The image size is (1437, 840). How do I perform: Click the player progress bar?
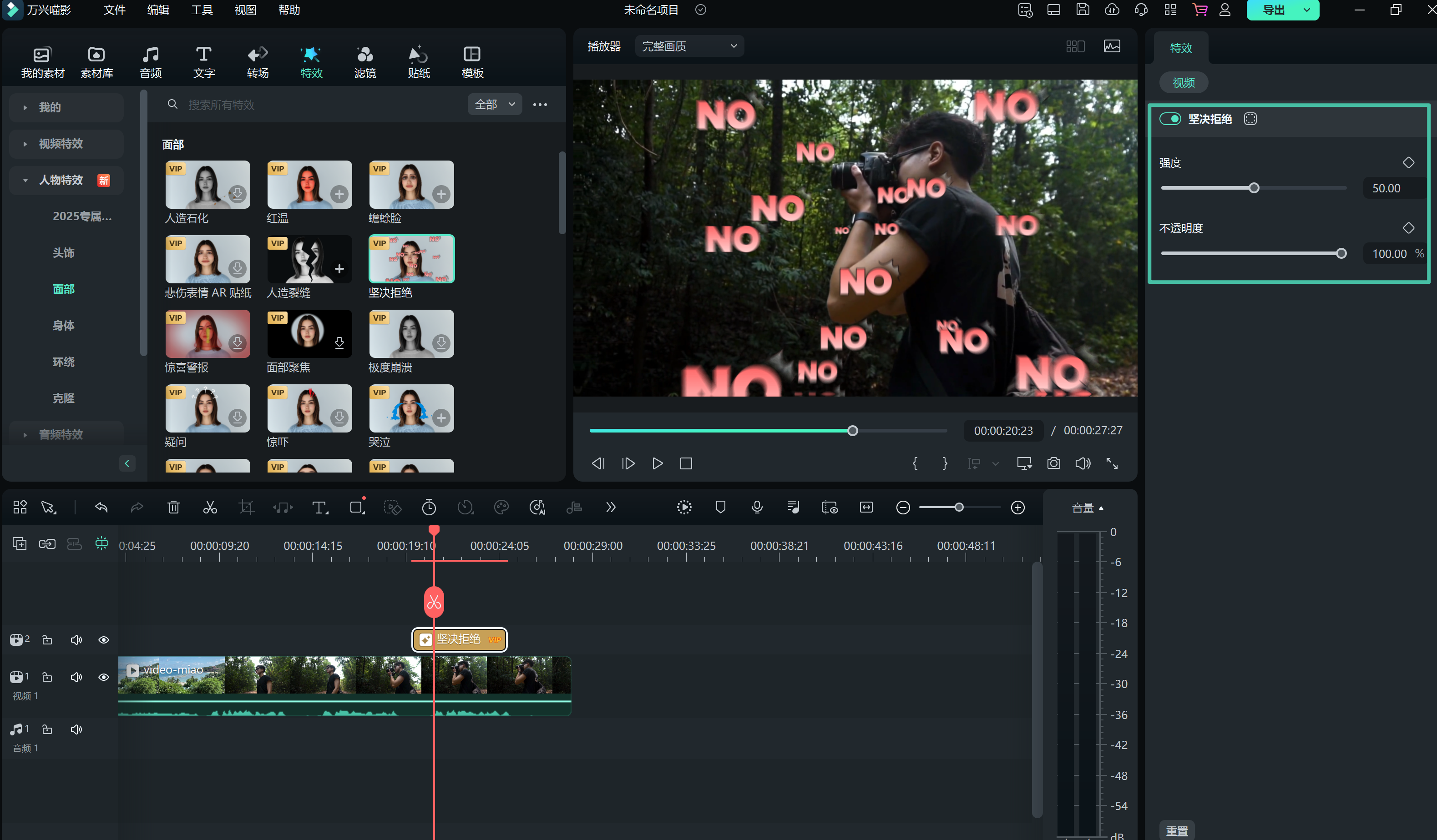tap(768, 431)
